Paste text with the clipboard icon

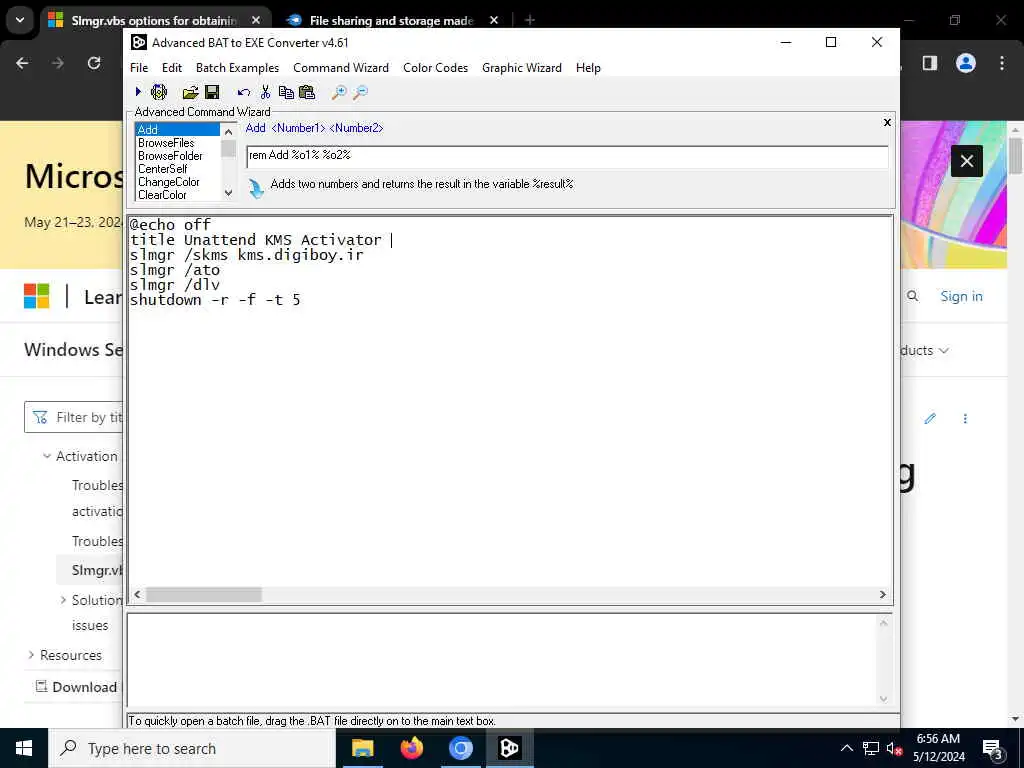click(306, 92)
